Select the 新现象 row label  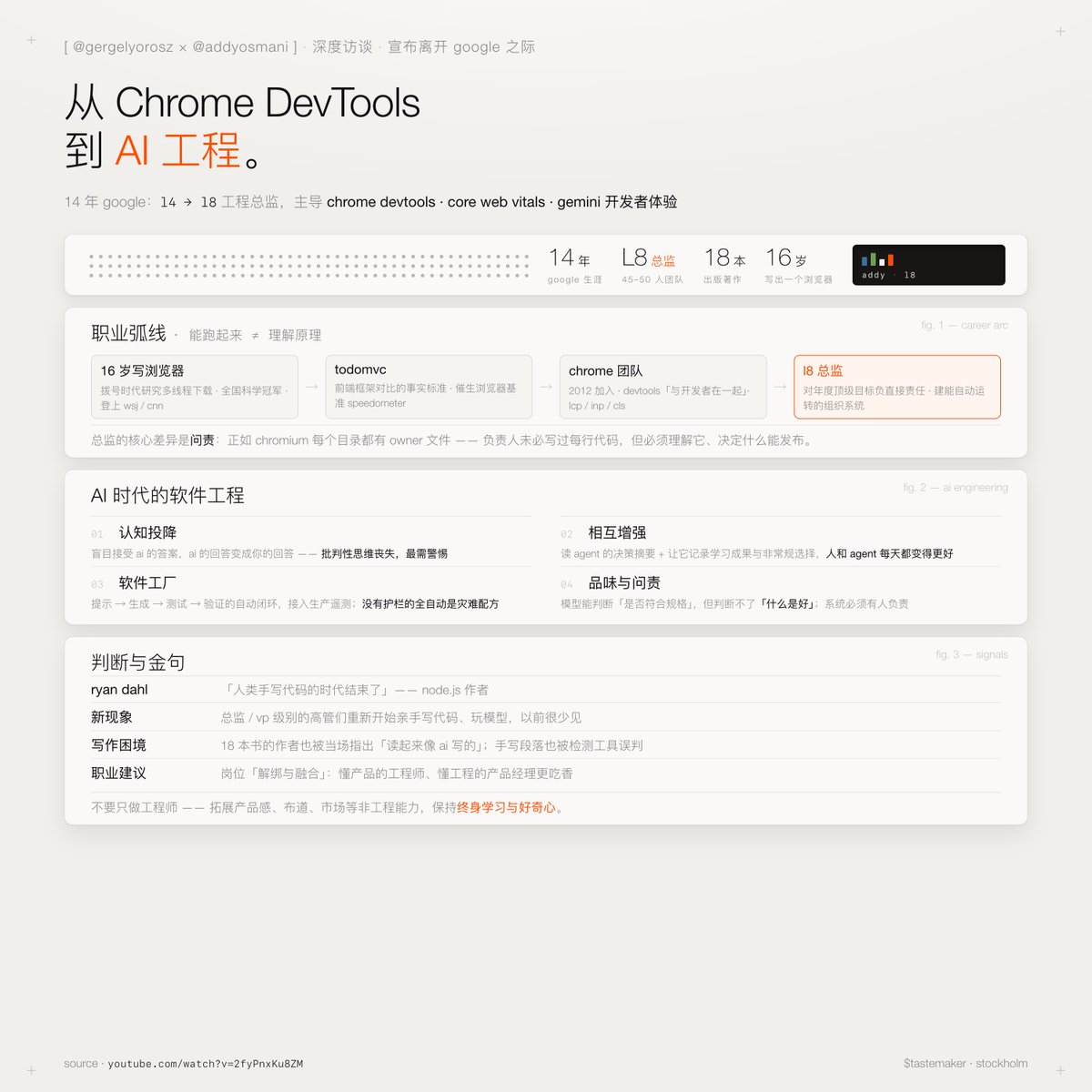[112, 717]
